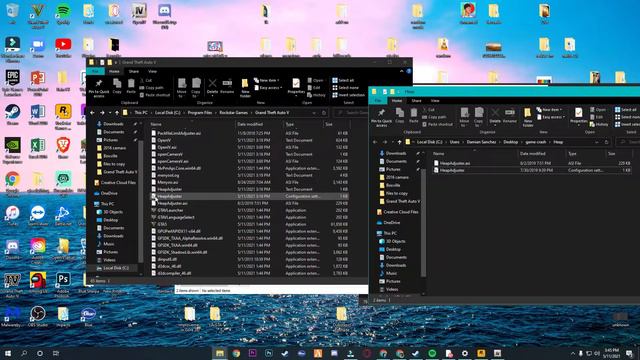Select the Rockstar Games Launcher desktop icon

[x=63, y=117]
